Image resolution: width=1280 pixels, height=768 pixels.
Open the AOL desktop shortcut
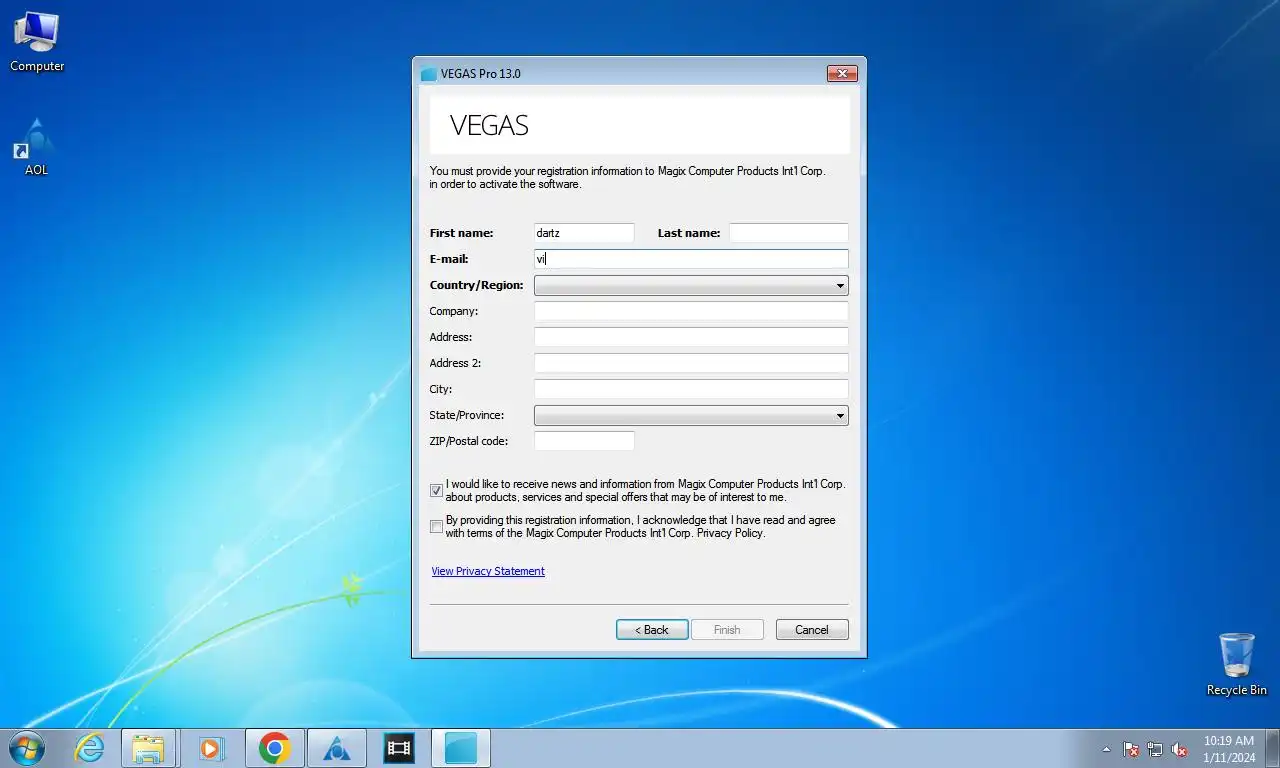pyautogui.click(x=36, y=146)
